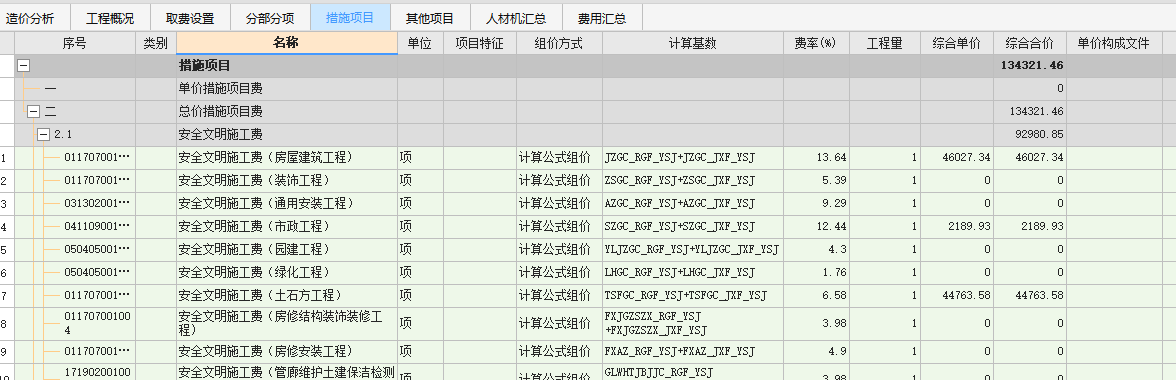The width and height of the screenshot is (1176, 380).
Task: Click the 费率(%) column header
Action: click(x=817, y=43)
